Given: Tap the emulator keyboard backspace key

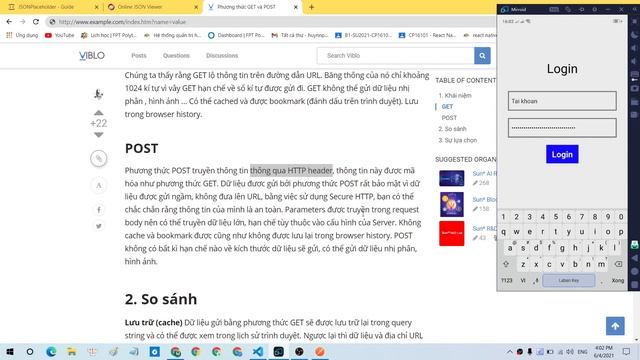Looking at the screenshot, I should [618, 264].
